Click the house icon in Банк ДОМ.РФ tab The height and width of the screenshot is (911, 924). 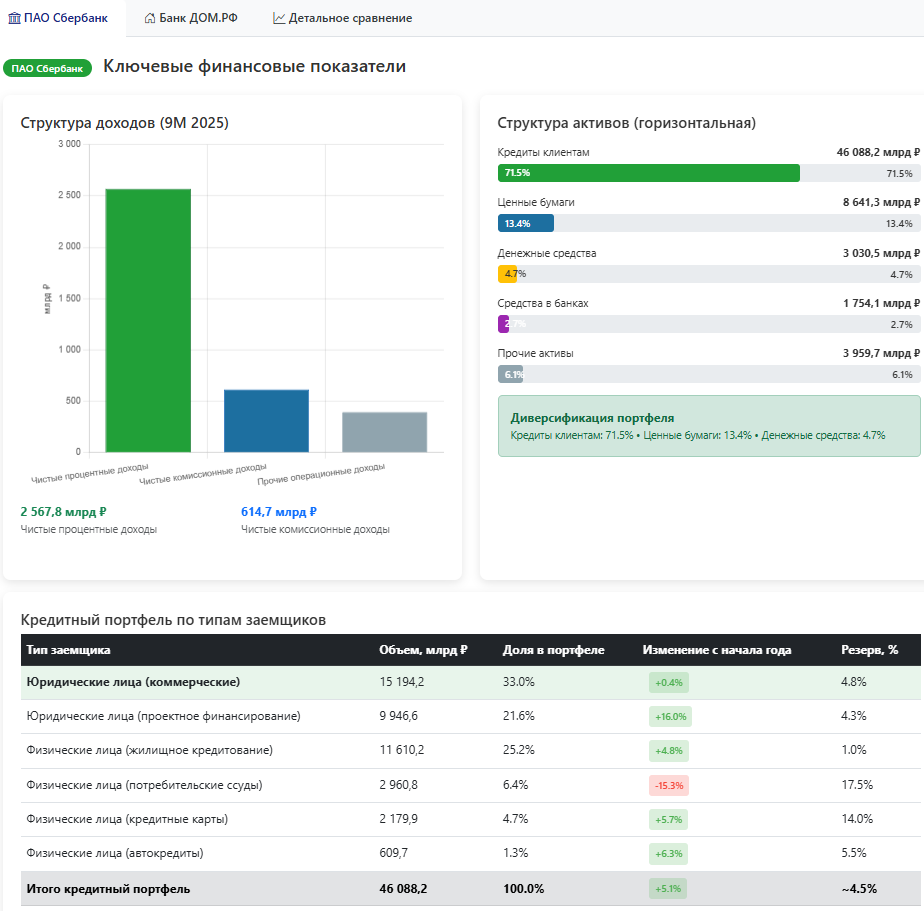coord(150,18)
